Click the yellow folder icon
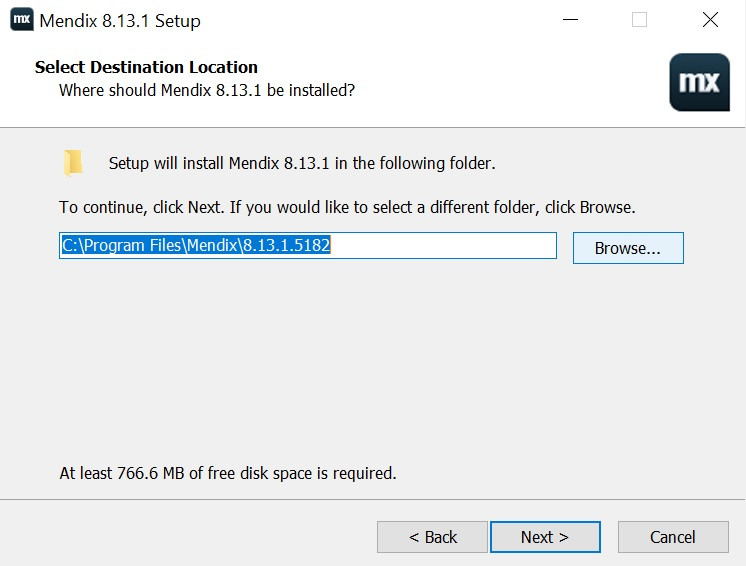 tap(73, 163)
